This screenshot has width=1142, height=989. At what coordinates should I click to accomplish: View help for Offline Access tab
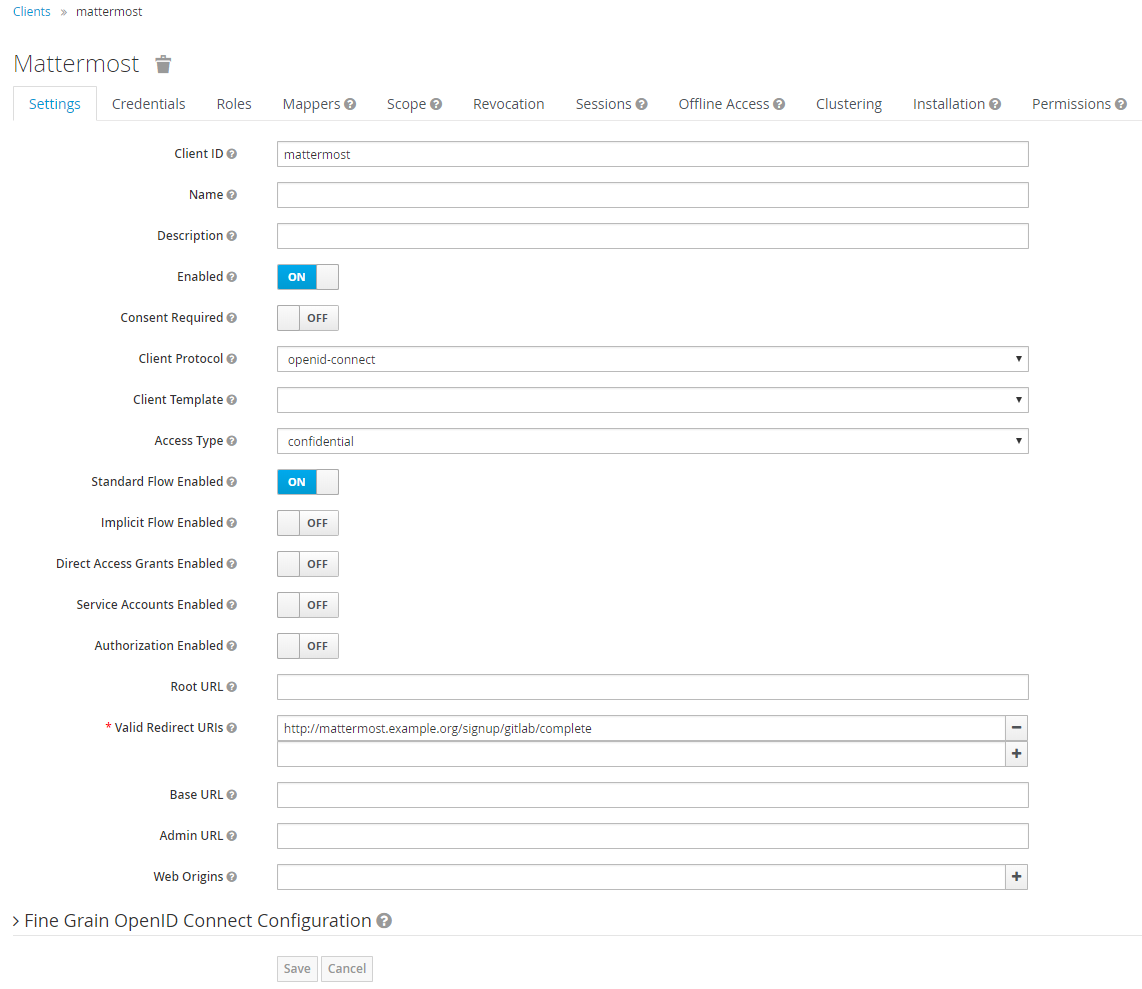point(778,103)
